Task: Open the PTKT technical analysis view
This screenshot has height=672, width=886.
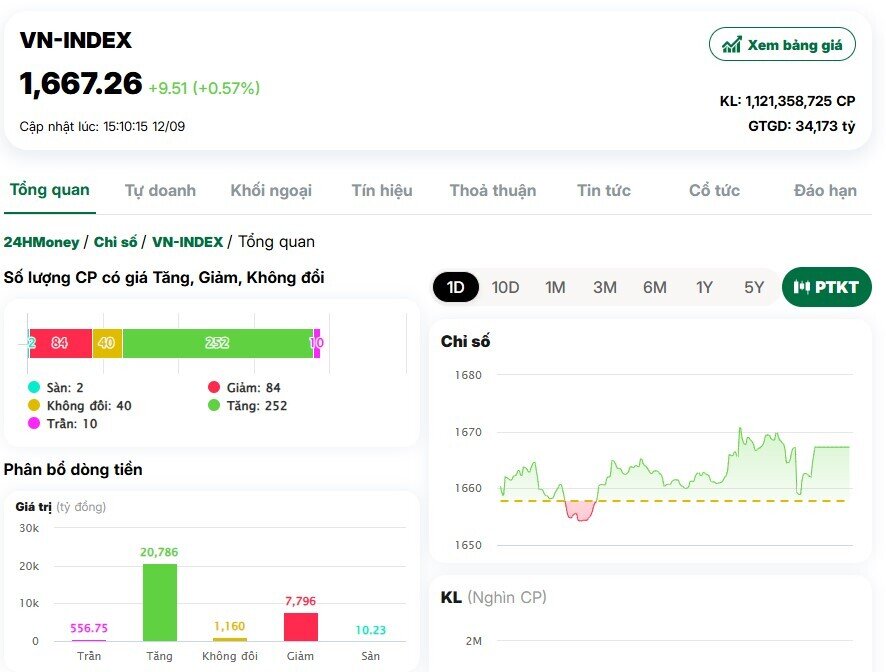Action: pos(827,287)
